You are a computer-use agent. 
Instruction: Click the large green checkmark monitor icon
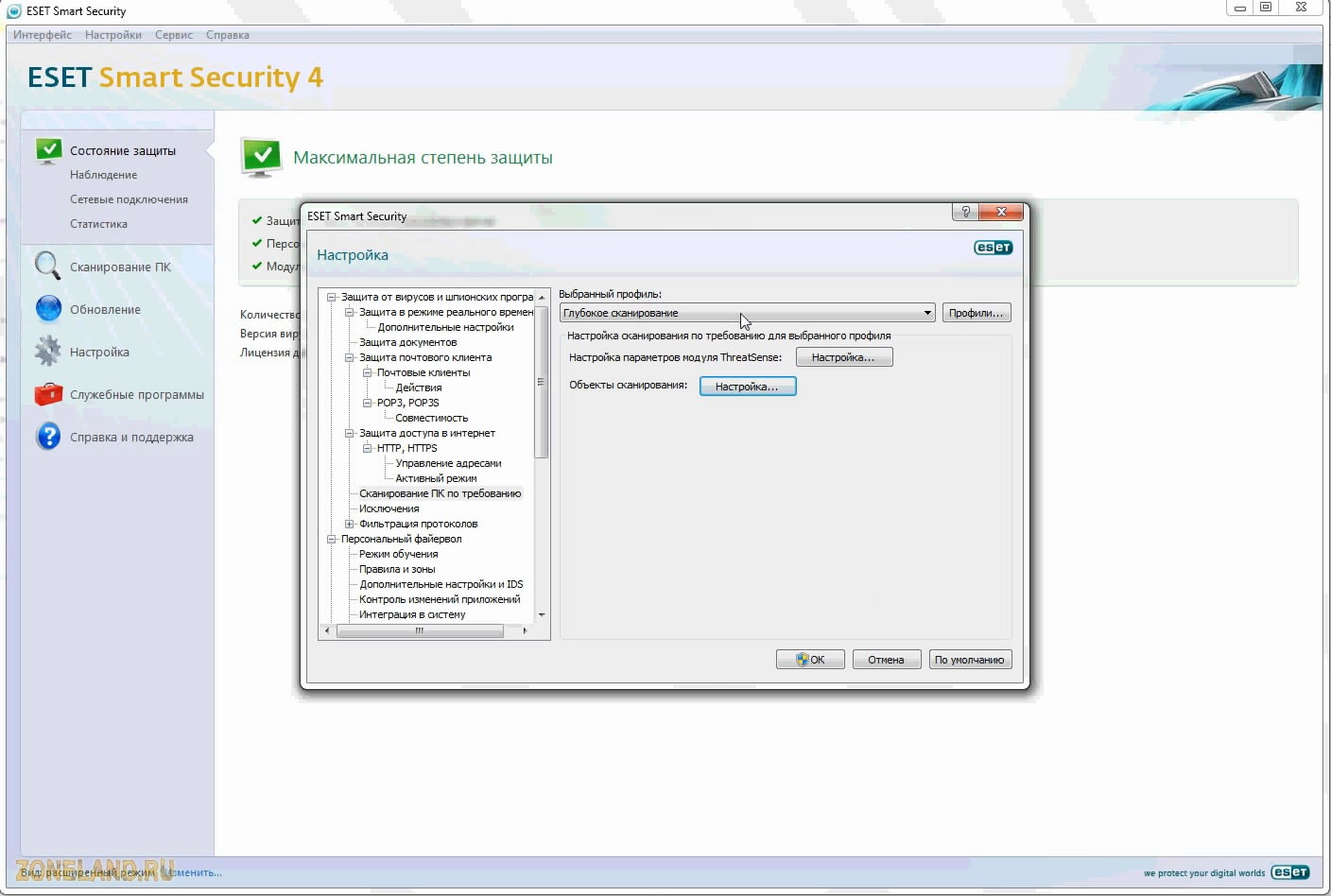262,157
